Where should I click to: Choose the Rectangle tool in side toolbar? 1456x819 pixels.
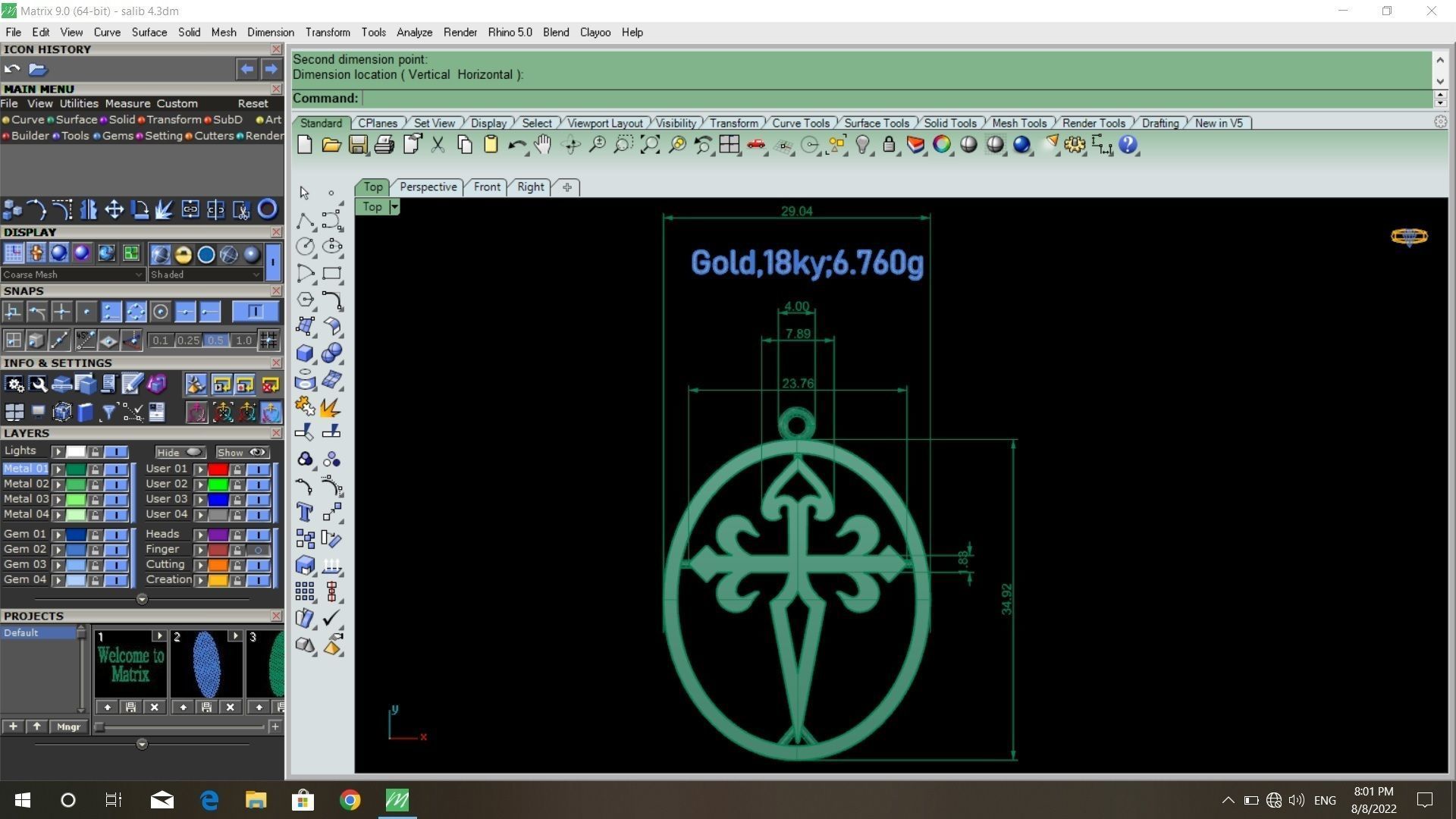click(x=331, y=273)
